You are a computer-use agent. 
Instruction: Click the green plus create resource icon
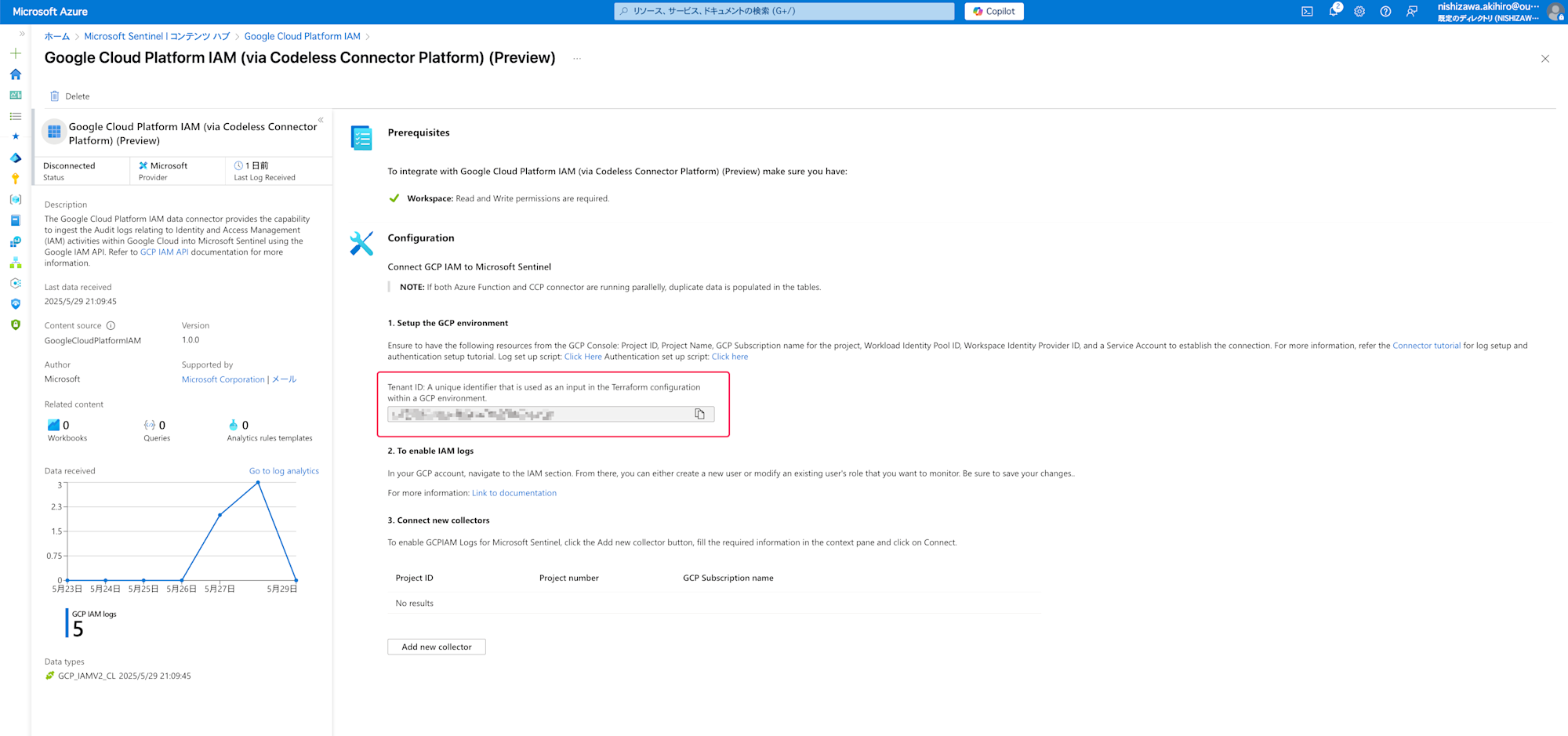(x=15, y=53)
